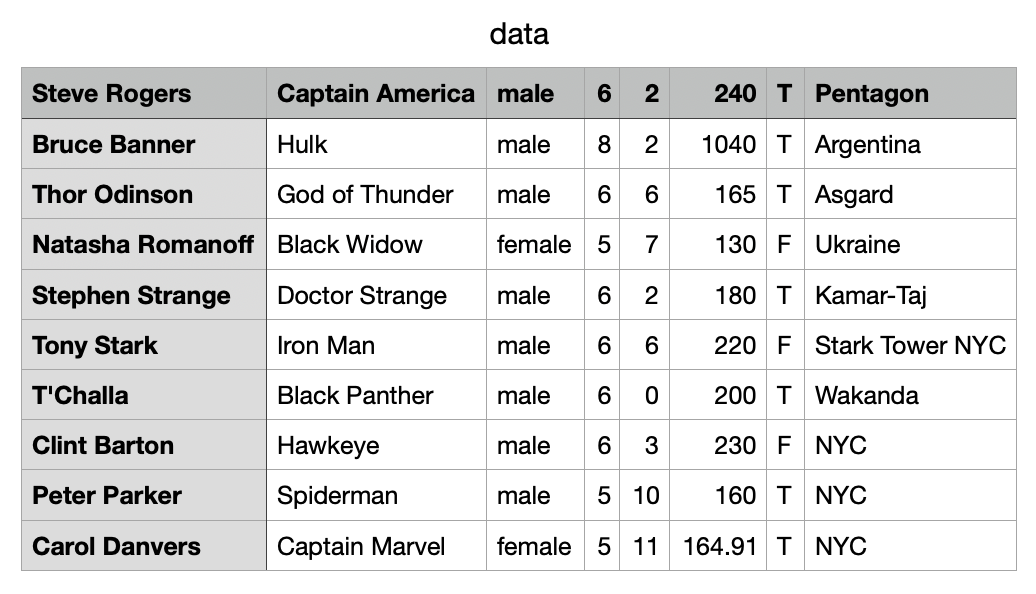Click the Stark Tower NYC cell
The height and width of the screenshot is (594, 1036).
910,345
